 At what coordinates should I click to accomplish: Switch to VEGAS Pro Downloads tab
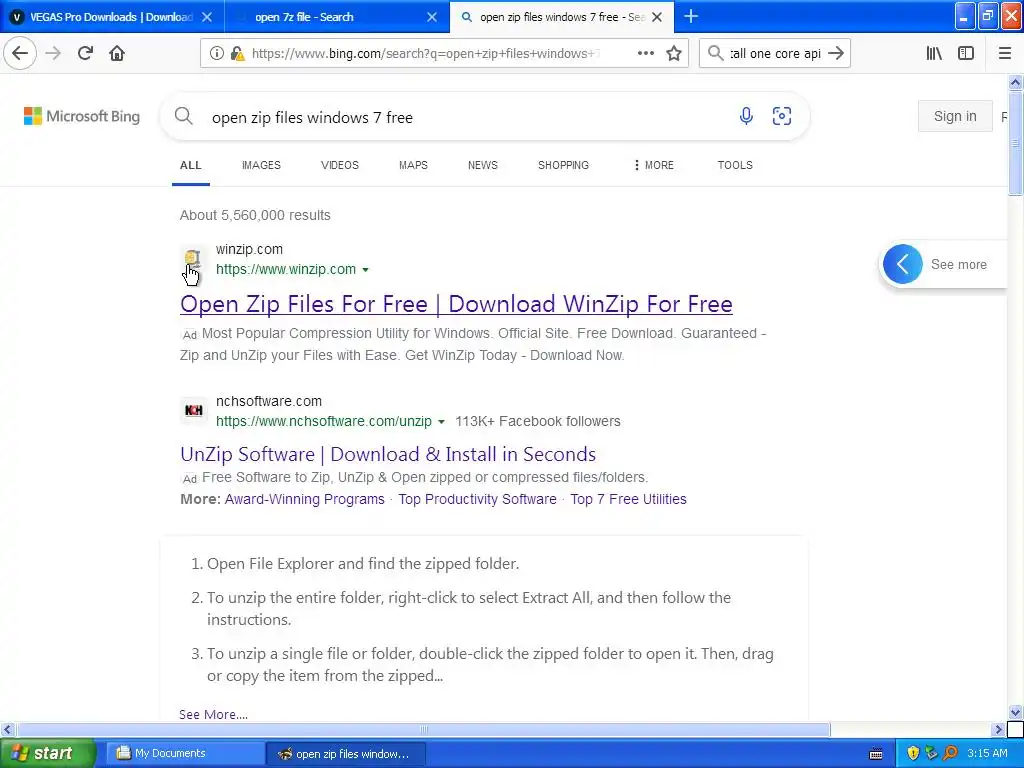click(111, 17)
